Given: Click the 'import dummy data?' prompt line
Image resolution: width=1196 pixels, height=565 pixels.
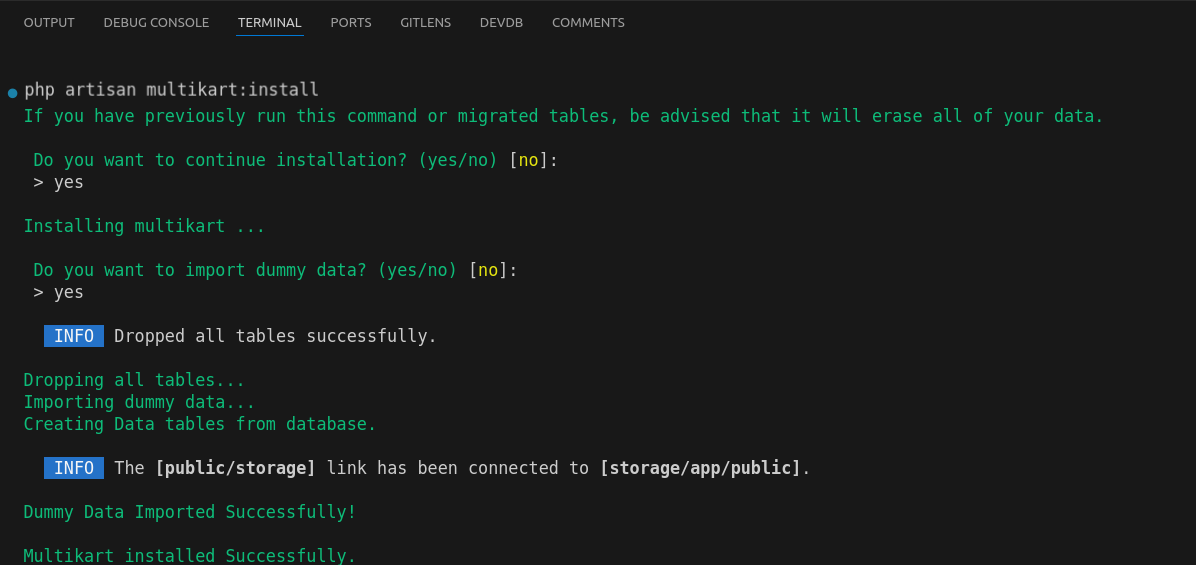Looking at the screenshot, I should pyautogui.click(x=245, y=270).
